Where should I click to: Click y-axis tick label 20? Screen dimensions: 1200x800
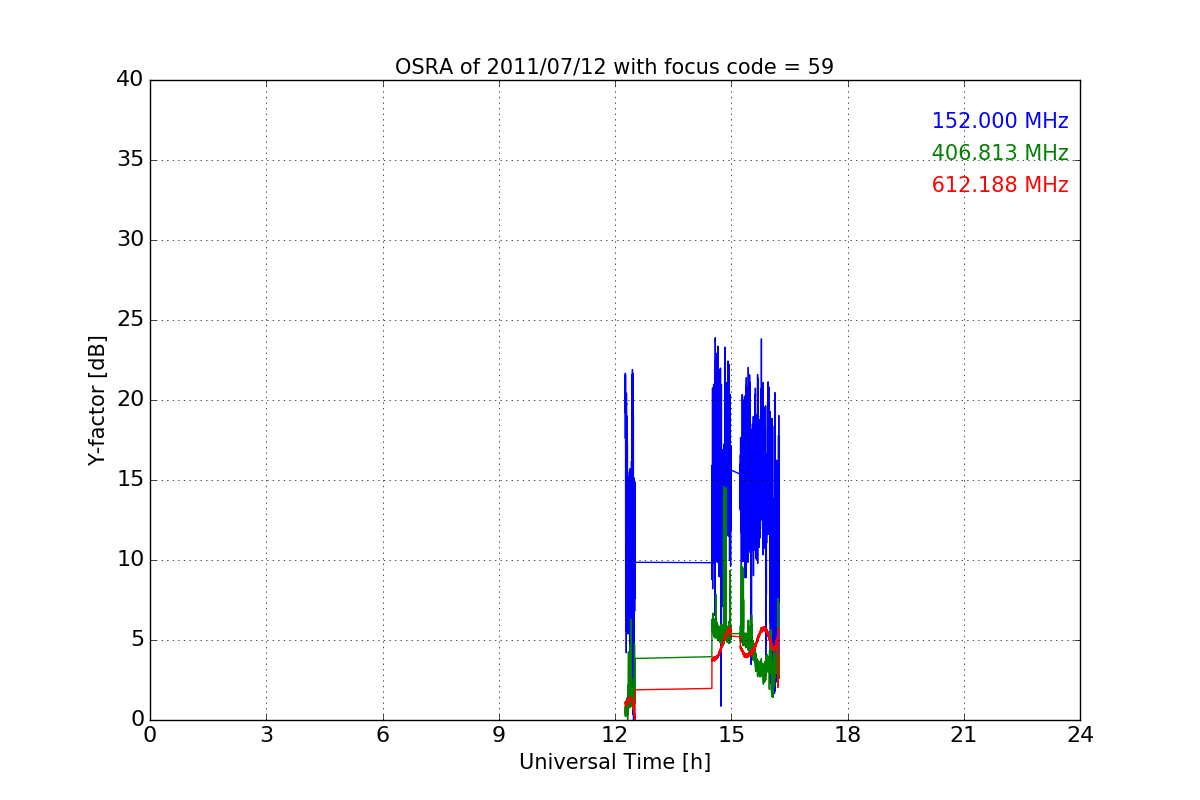point(130,400)
